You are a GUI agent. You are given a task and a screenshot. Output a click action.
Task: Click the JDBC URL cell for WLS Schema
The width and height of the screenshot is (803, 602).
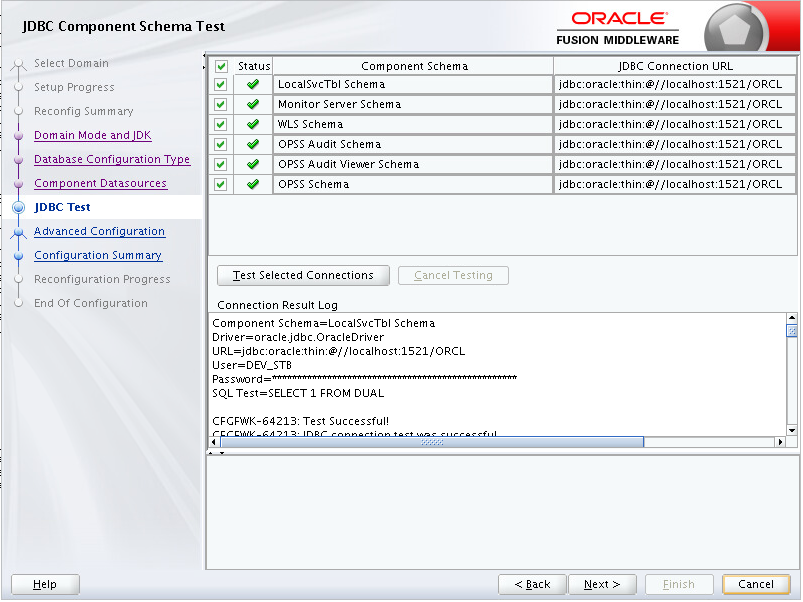tap(675, 124)
